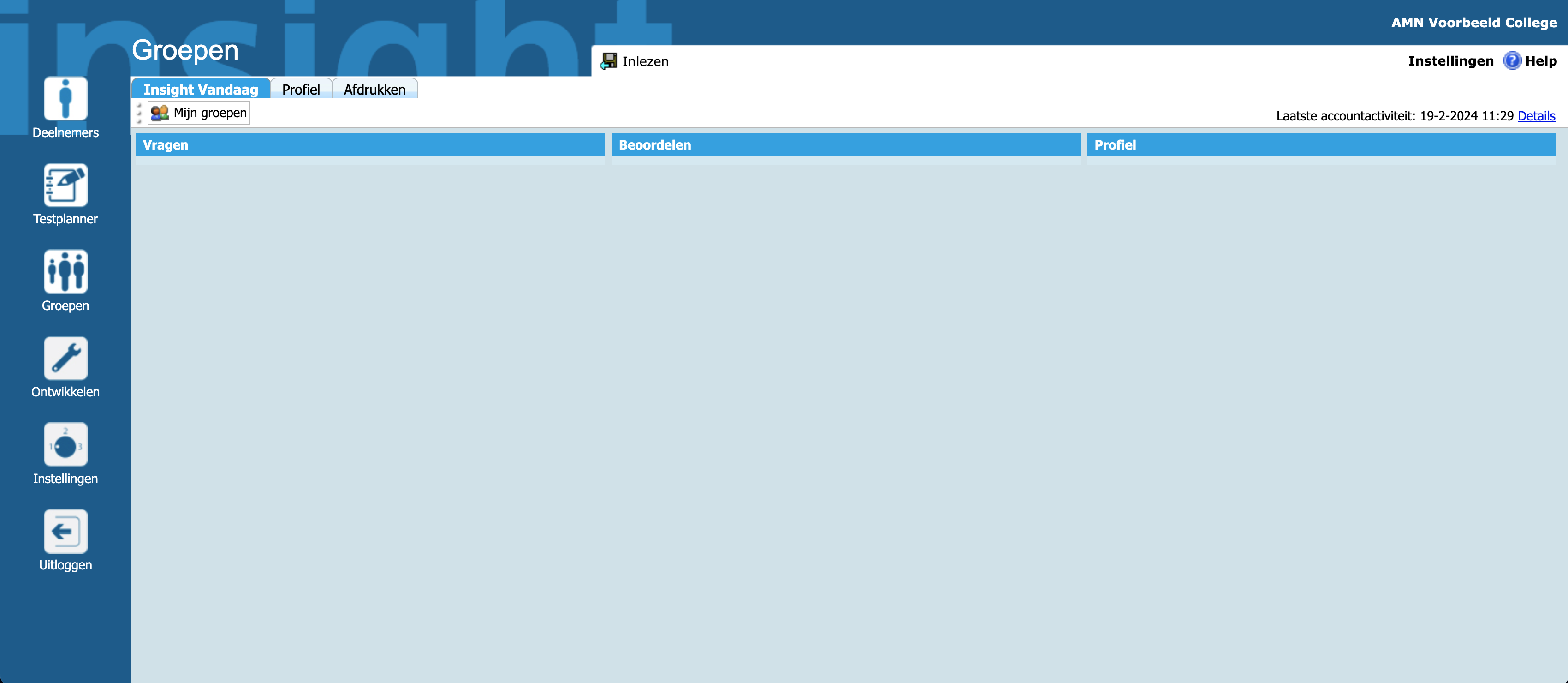
Task: Open Ontwikkelen wrench icon
Action: click(65, 358)
